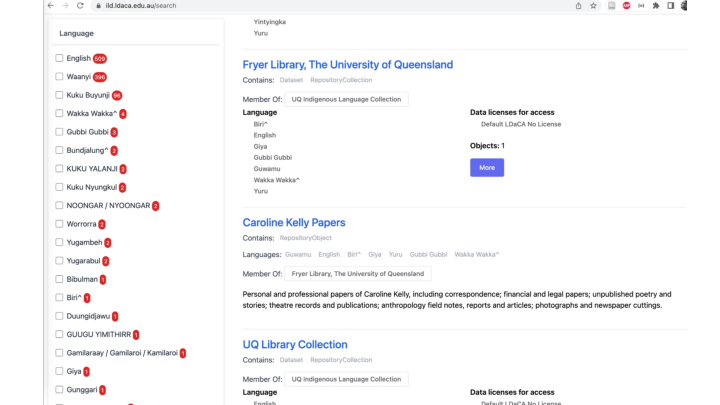
Task: Check the Bibulman filter
Action: [x=59, y=279]
